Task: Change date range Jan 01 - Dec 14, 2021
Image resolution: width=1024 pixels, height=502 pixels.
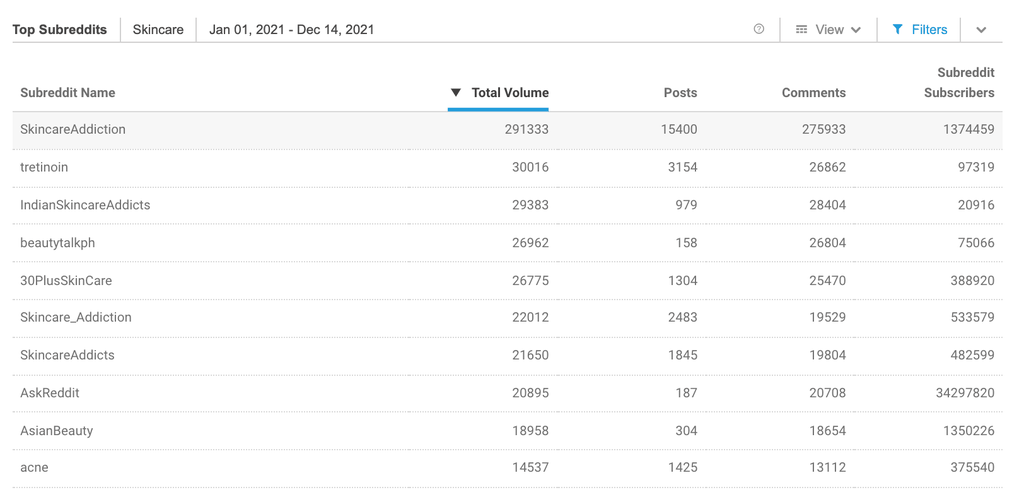Action: click(x=291, y=30)
